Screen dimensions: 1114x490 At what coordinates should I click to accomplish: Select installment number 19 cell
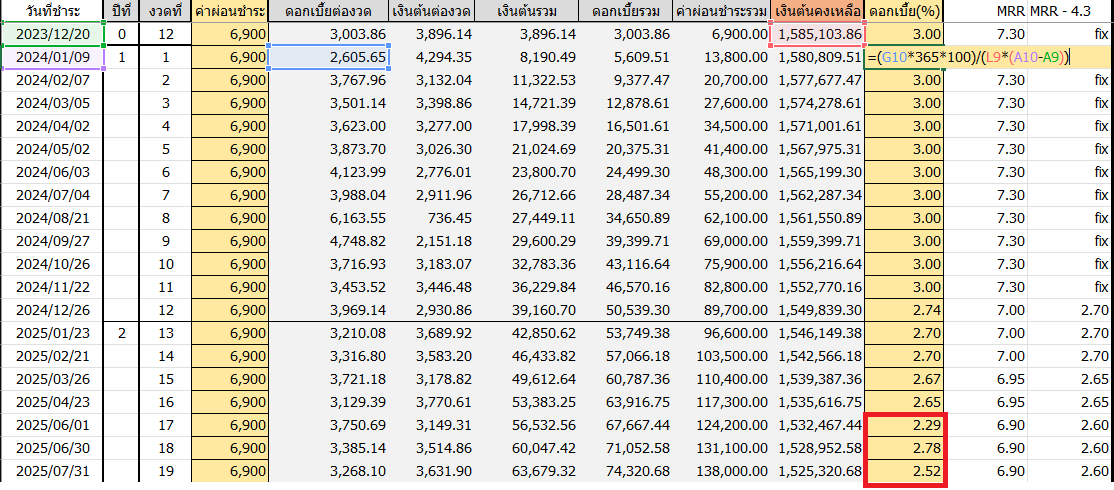165,471
